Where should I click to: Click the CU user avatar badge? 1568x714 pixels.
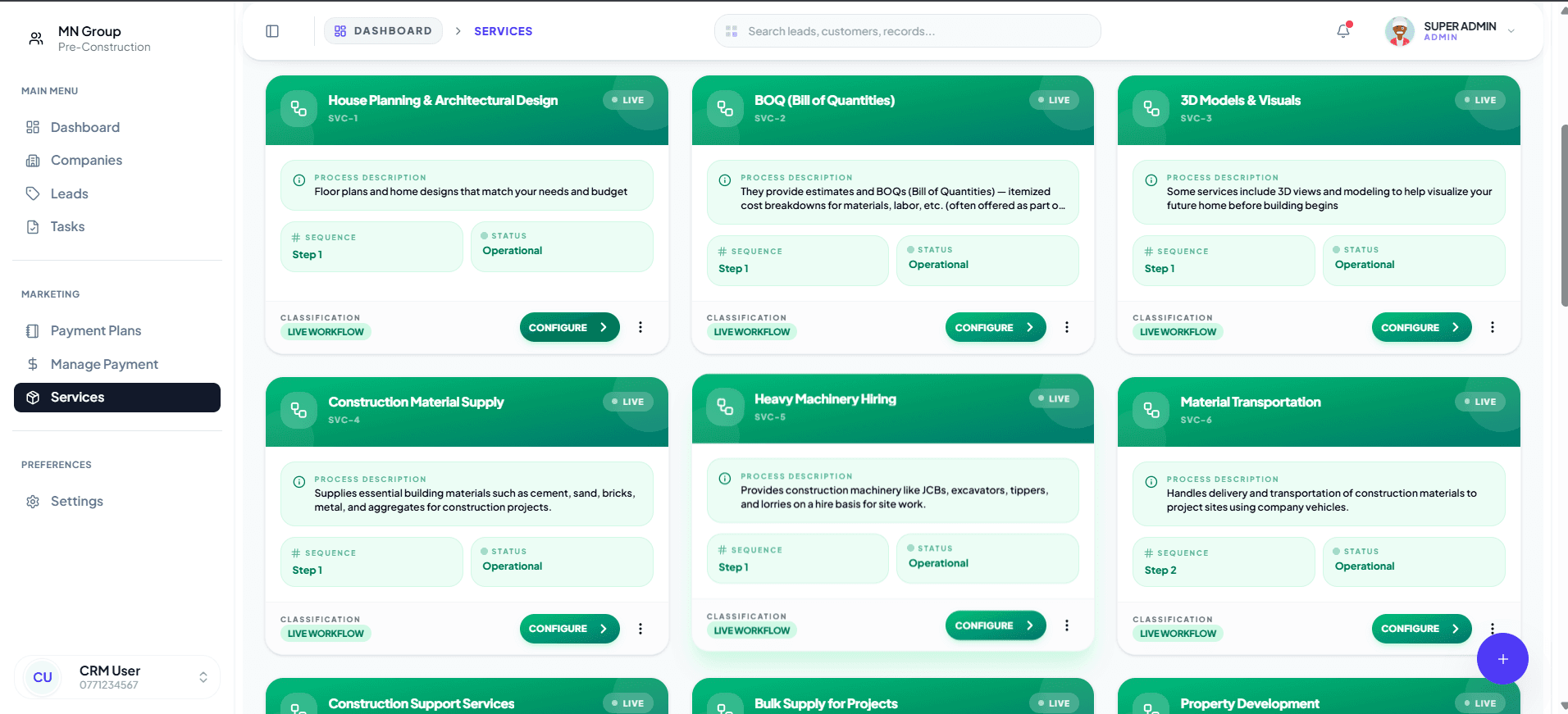click(43, 677)
